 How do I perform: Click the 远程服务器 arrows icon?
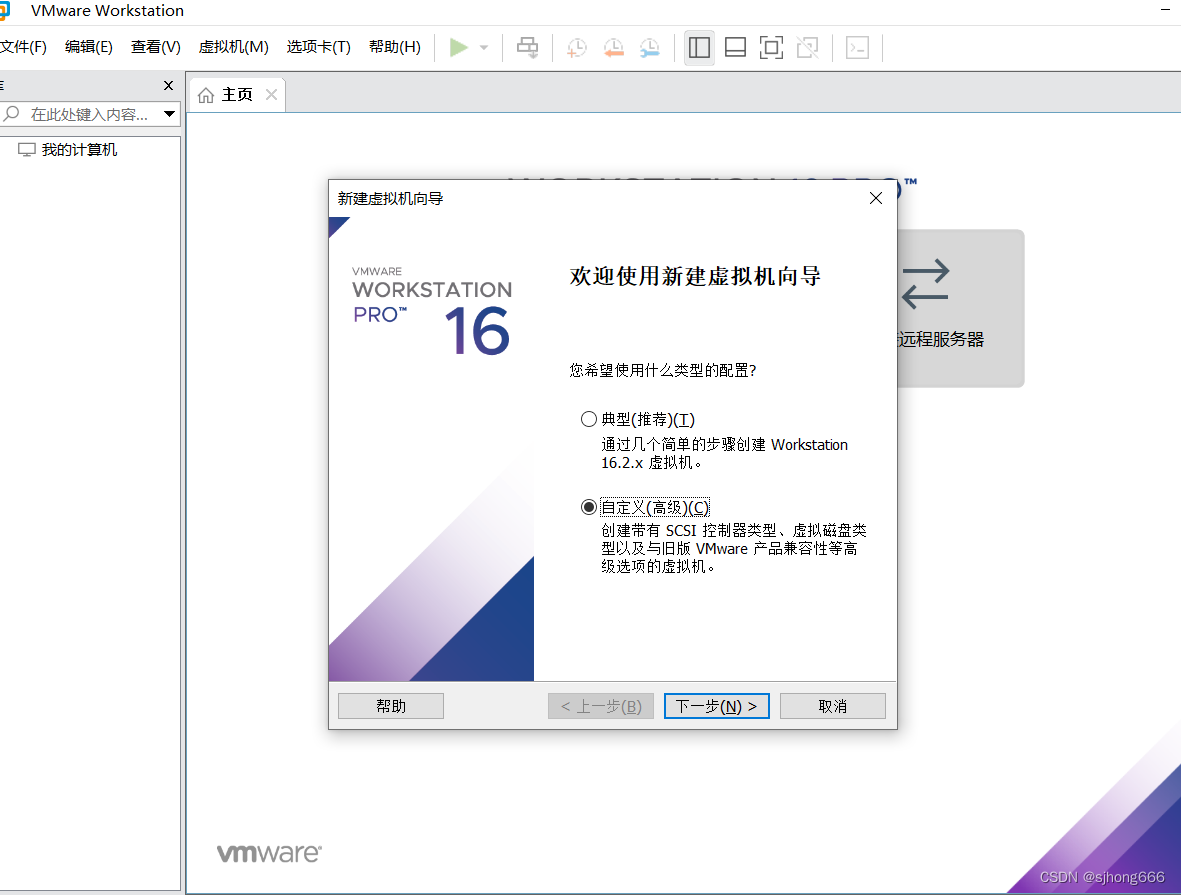[926, 284]
